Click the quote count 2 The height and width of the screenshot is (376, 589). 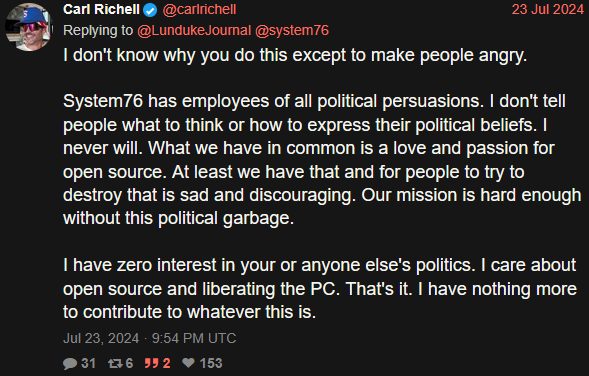tap(166, 363)
